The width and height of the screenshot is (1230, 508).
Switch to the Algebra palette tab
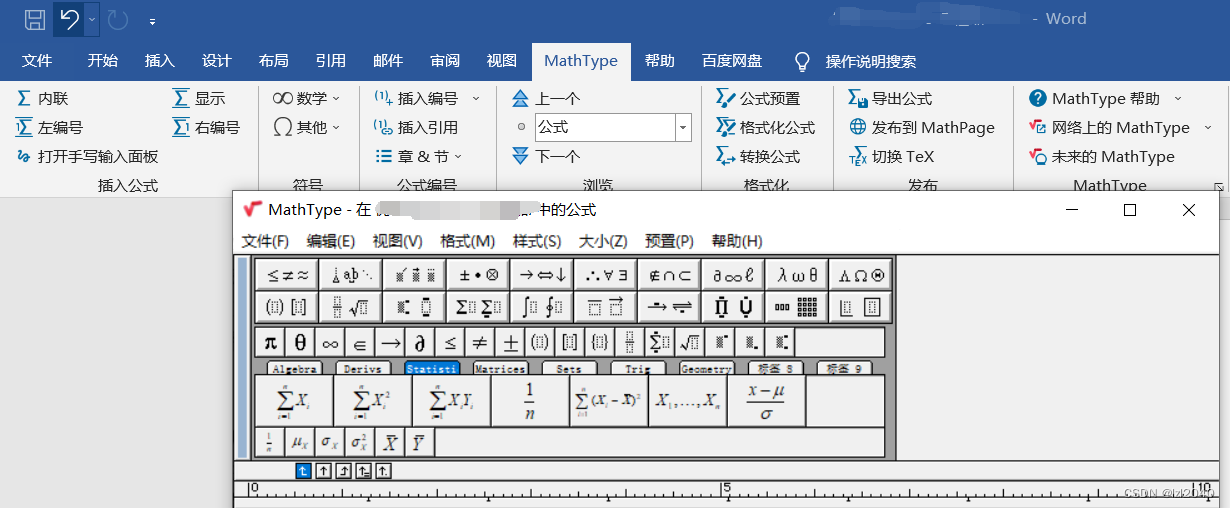pos(294,369)
